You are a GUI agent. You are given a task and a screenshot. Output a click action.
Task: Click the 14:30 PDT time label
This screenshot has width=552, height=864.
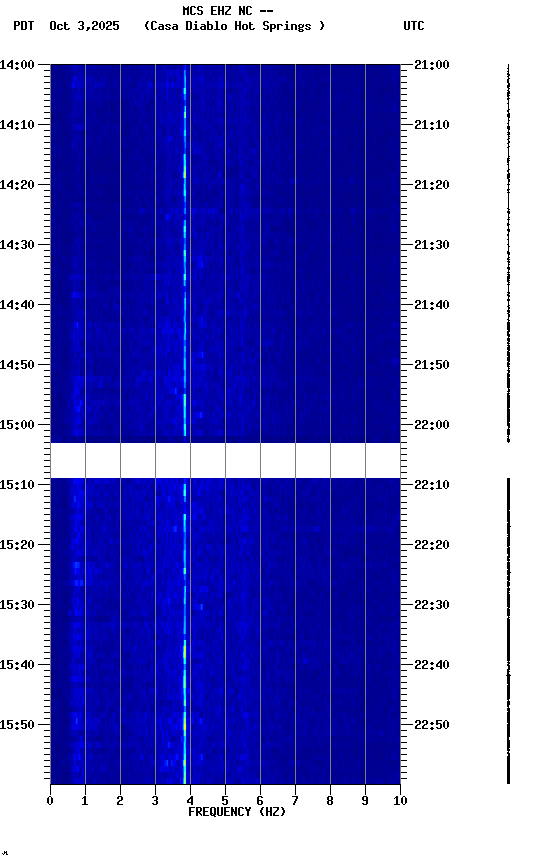point(17,245)
